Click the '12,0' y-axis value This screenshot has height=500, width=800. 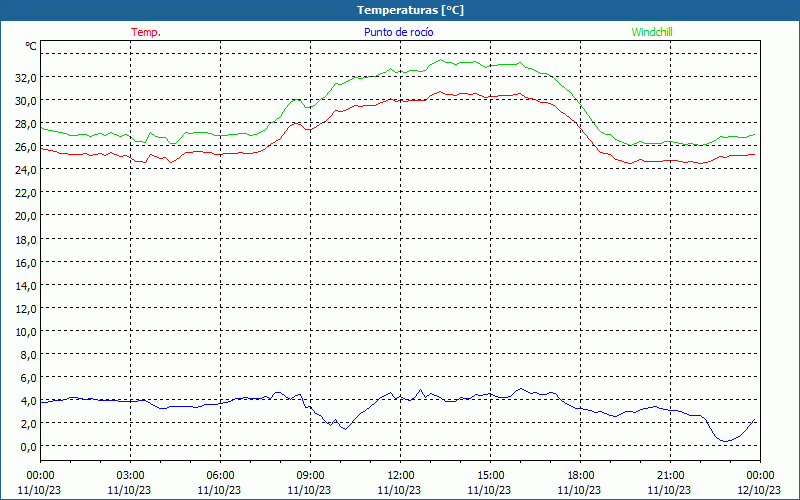[x=28, y=309]
